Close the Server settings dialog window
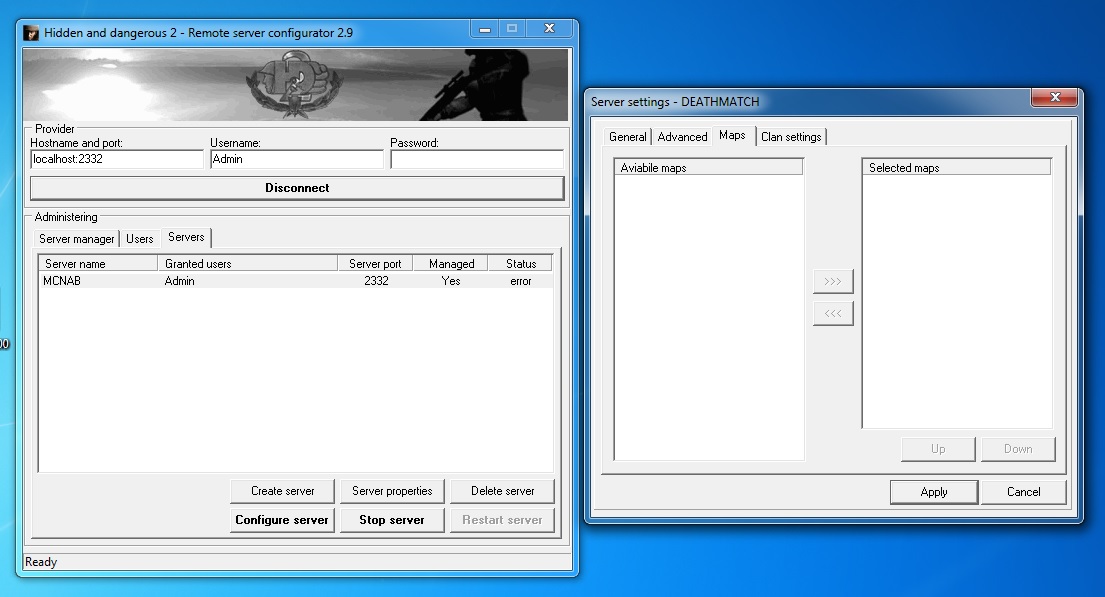The width and height of the screenshot is (1105, 597). 1054,98
